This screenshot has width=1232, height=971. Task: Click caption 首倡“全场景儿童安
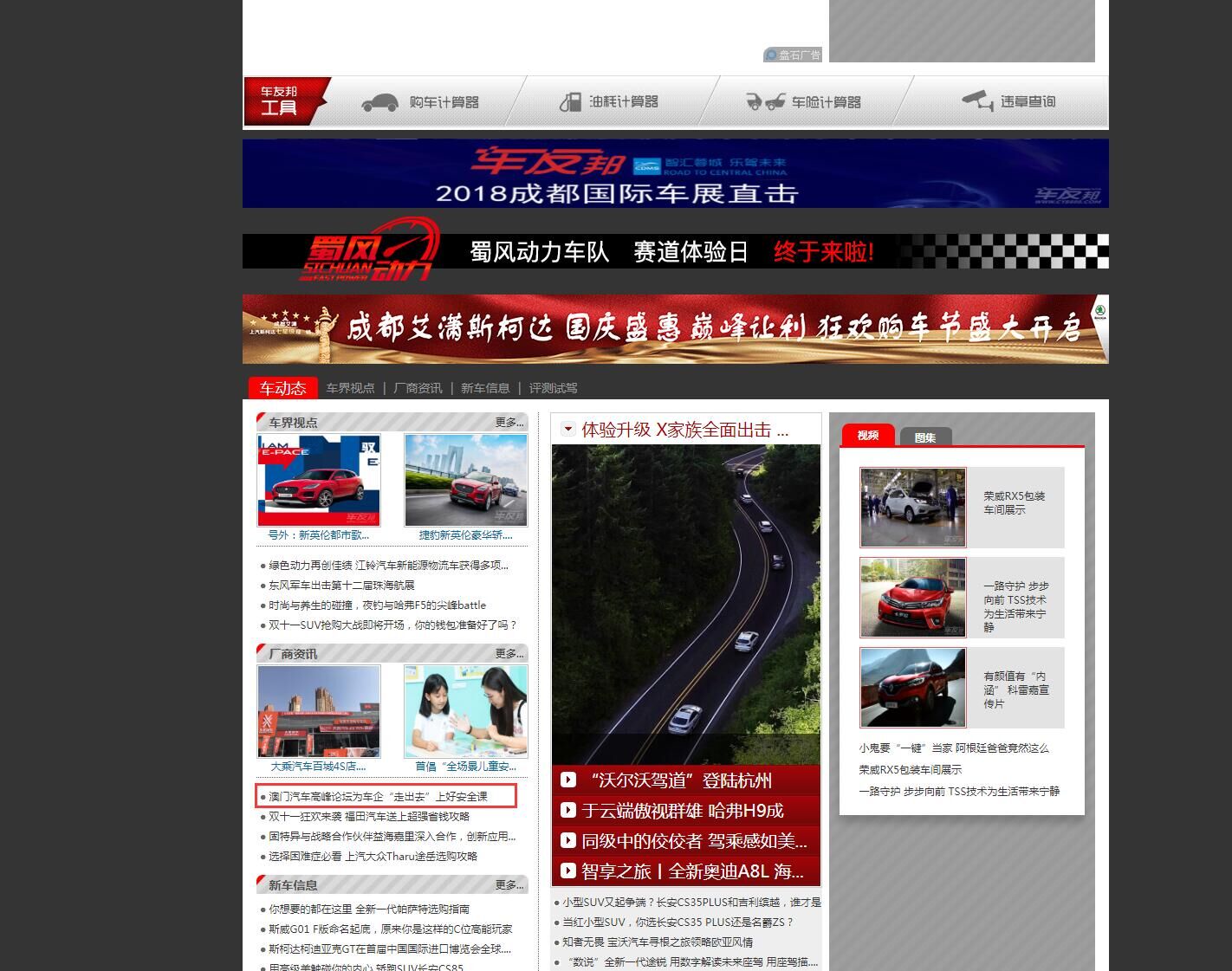(x=466, y=767)
